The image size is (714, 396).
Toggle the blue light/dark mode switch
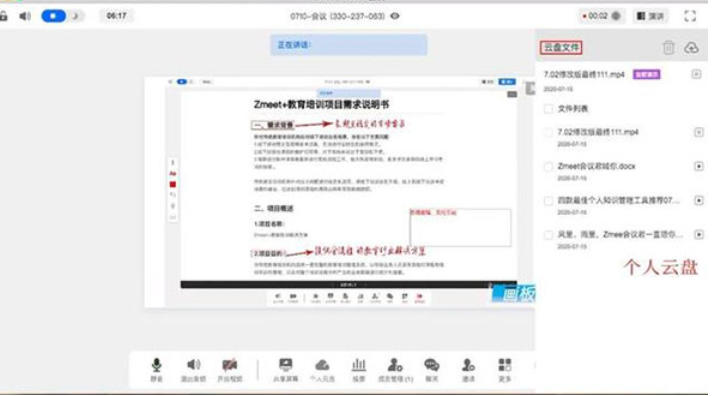click(x=62, y=16)
